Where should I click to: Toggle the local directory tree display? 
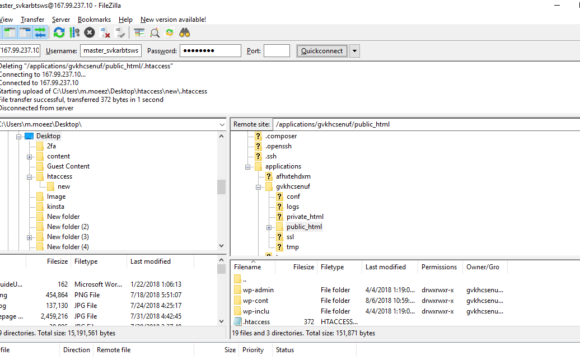pyautogui.click(x=10, y=33)
